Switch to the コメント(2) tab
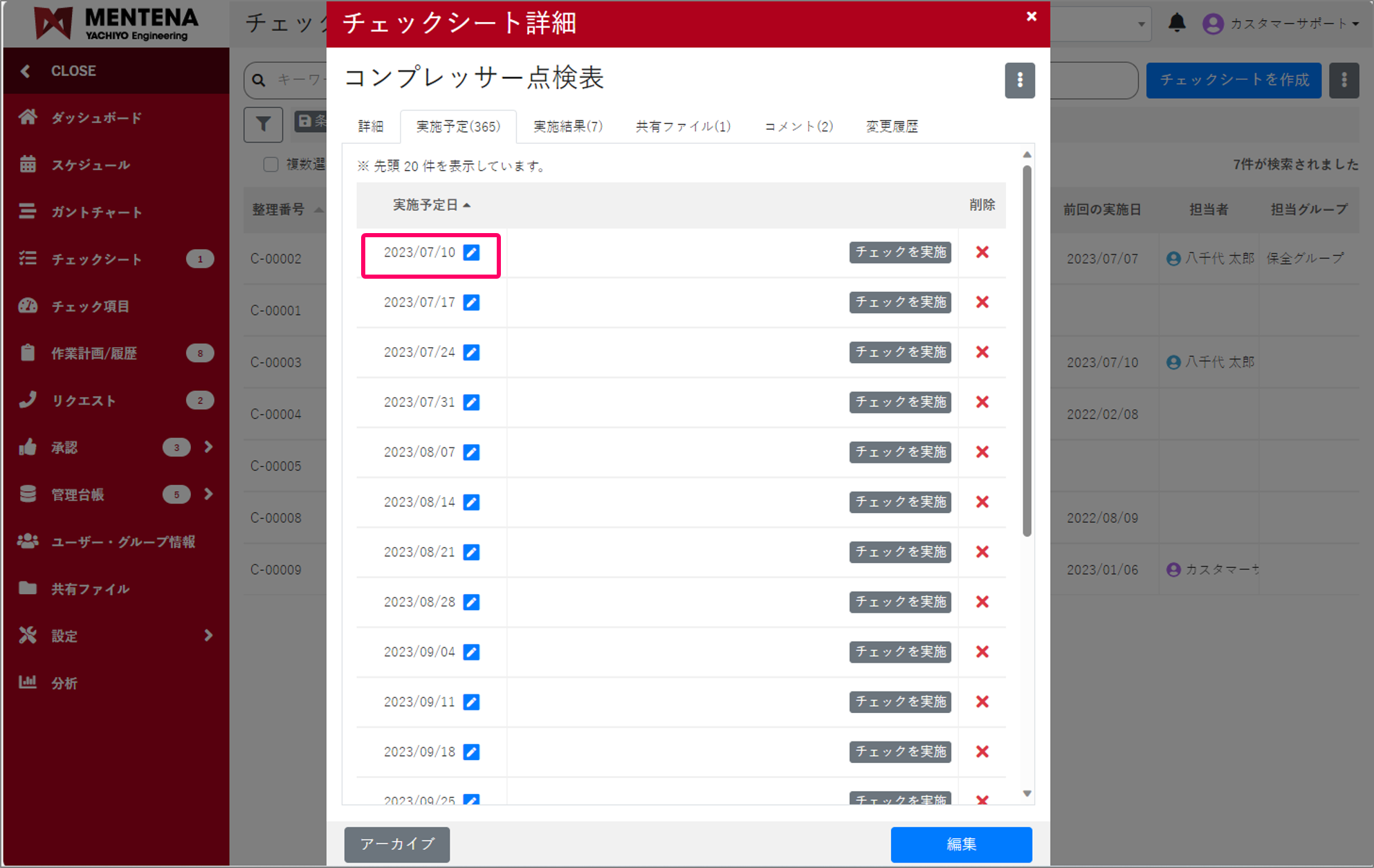 click(798, 126)
